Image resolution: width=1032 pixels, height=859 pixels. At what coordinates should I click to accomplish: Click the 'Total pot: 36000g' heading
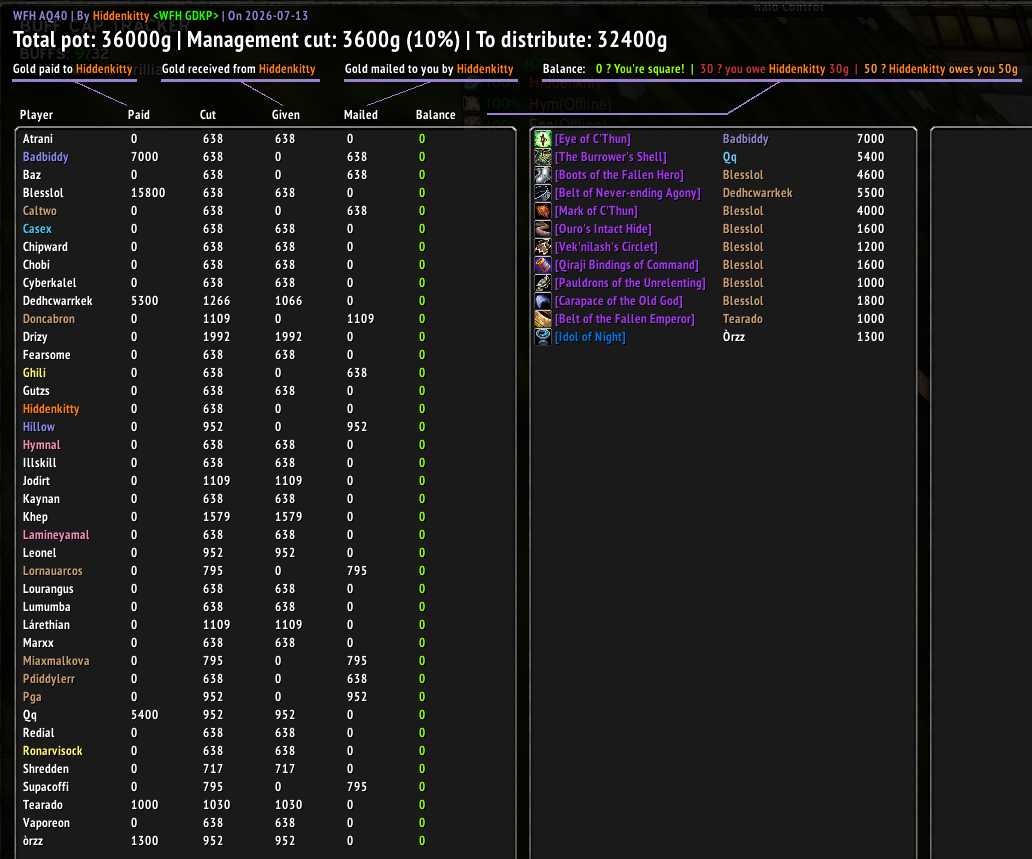pos(91,39)
